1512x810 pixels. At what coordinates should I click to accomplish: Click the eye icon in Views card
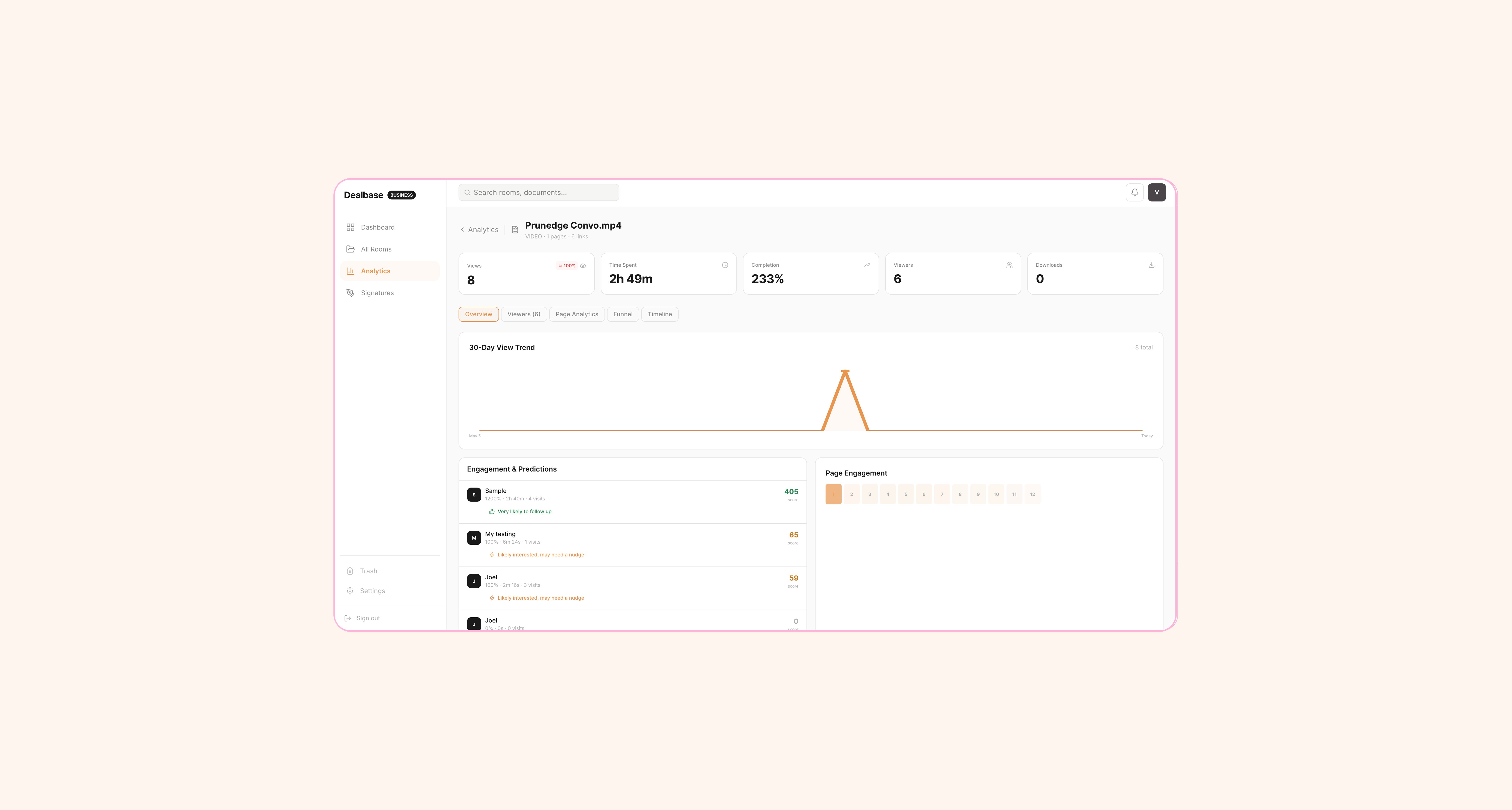tap(583, 266)
